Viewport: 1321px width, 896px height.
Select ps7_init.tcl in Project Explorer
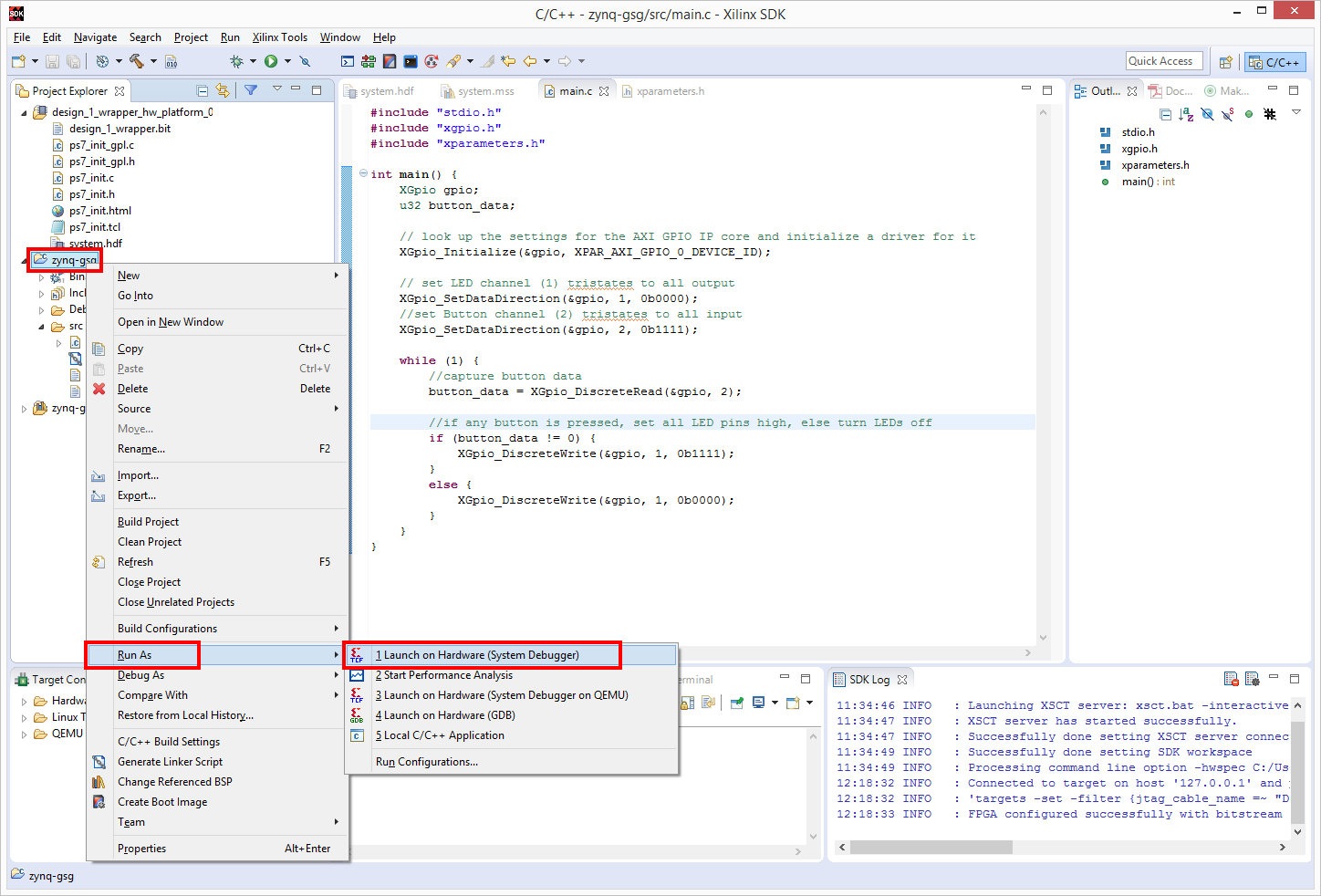click(87, 227)
